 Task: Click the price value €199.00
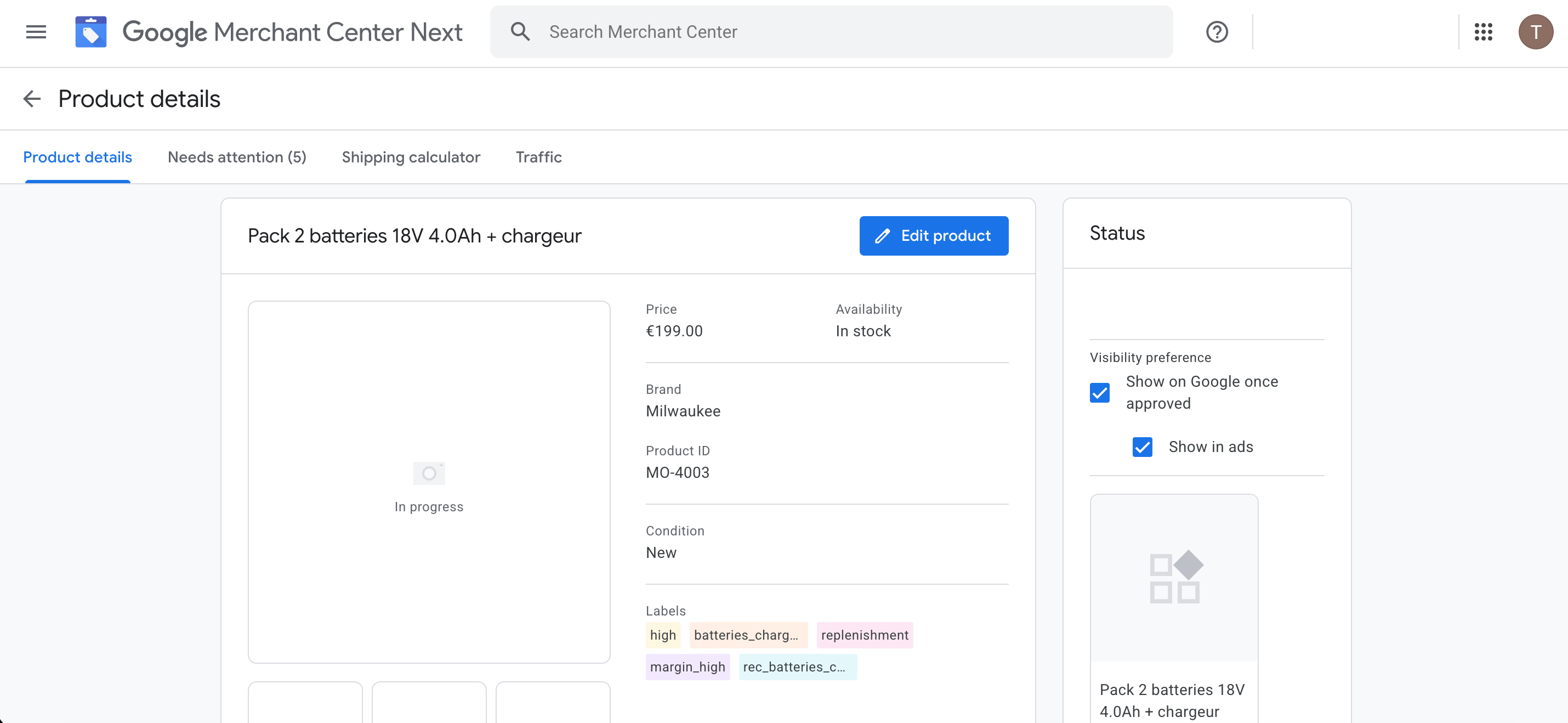coord(674,331)
